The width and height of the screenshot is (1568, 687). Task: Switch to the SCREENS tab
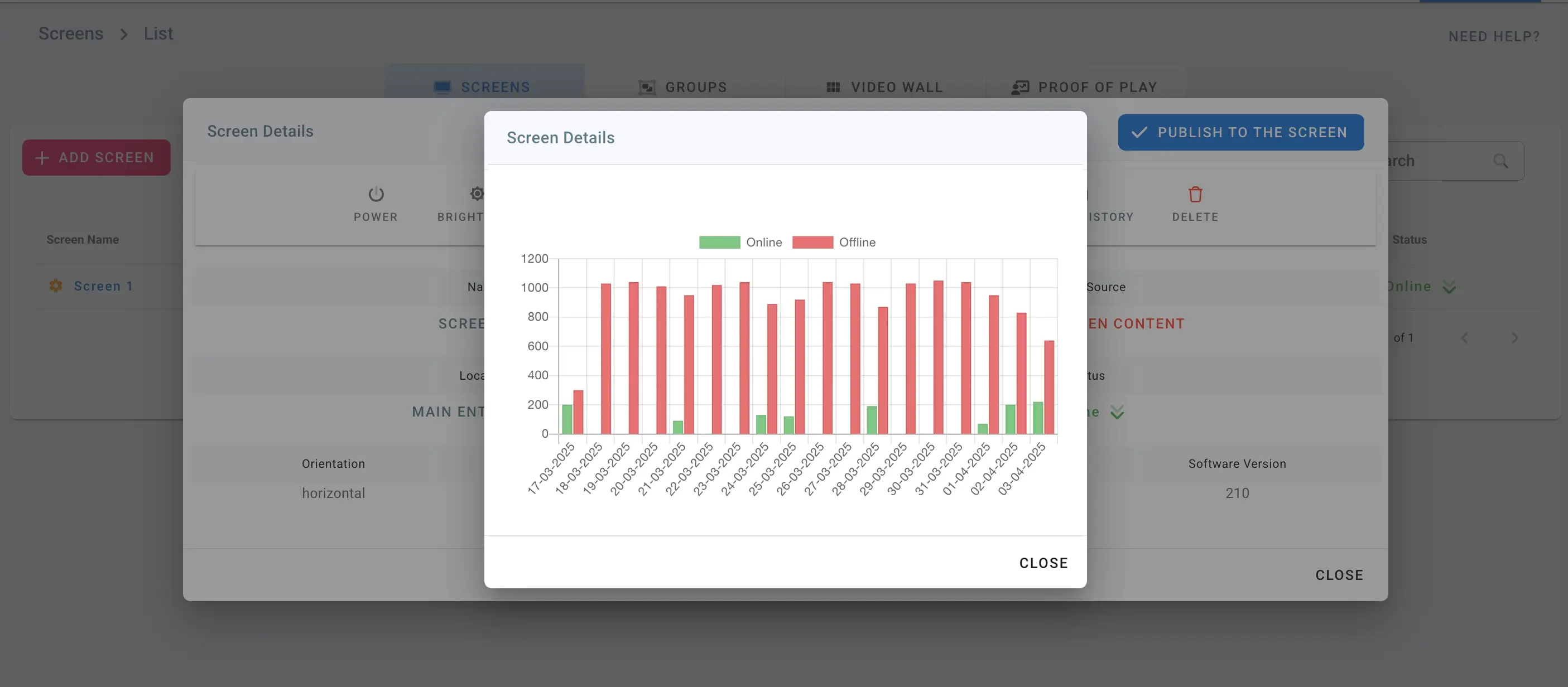pyautogui.click(x=483, y=86)
